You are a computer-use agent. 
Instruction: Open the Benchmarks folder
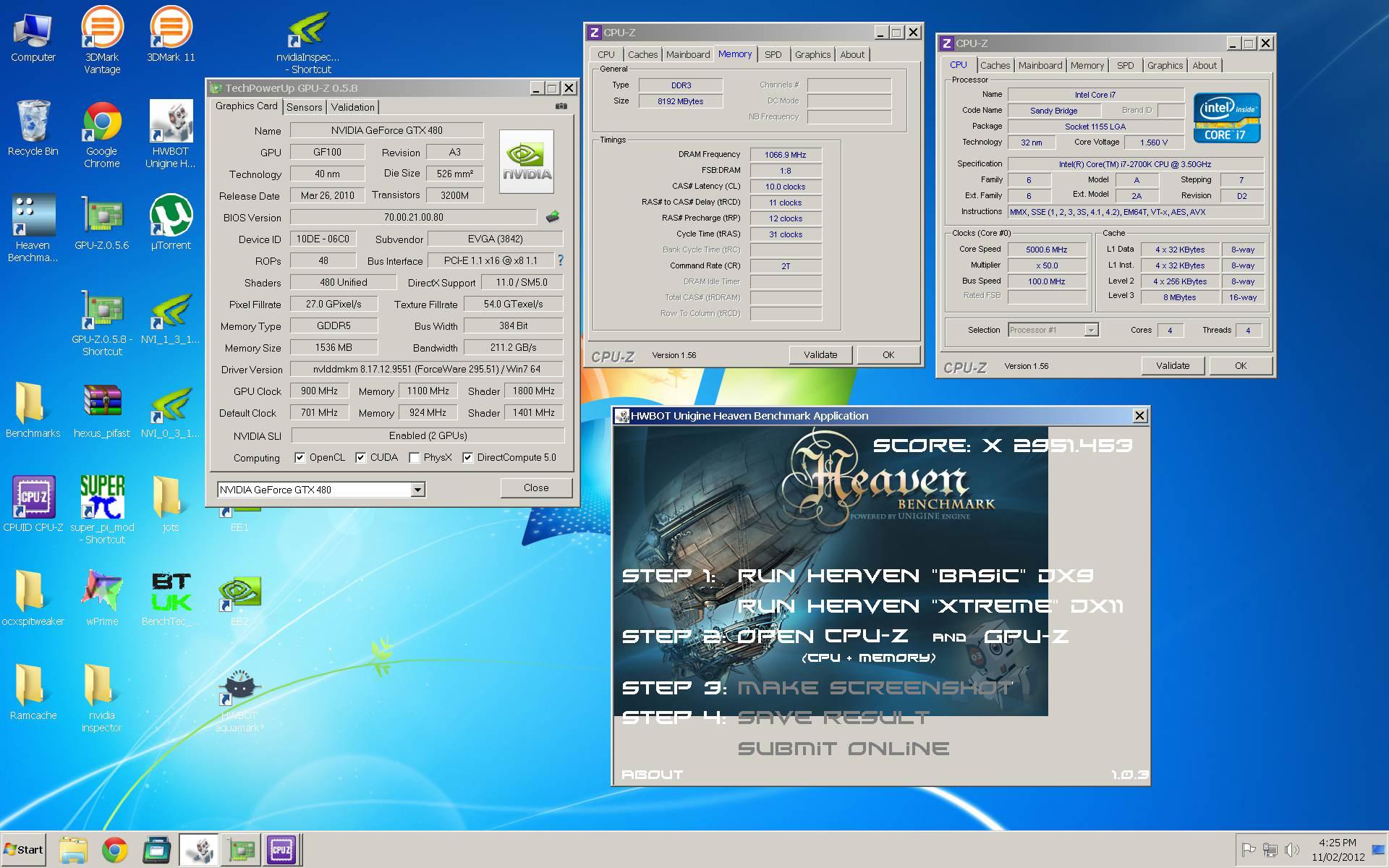[x=33, y=411]
